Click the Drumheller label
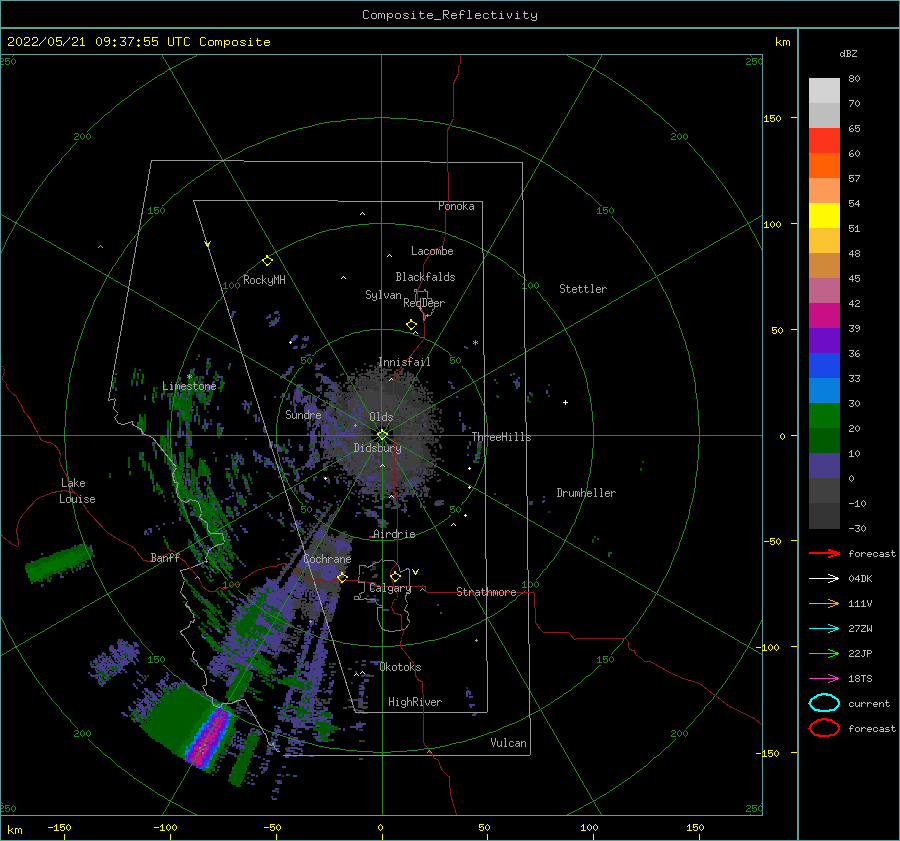Viewport: 900px width, 841px height. click(586, 493)
